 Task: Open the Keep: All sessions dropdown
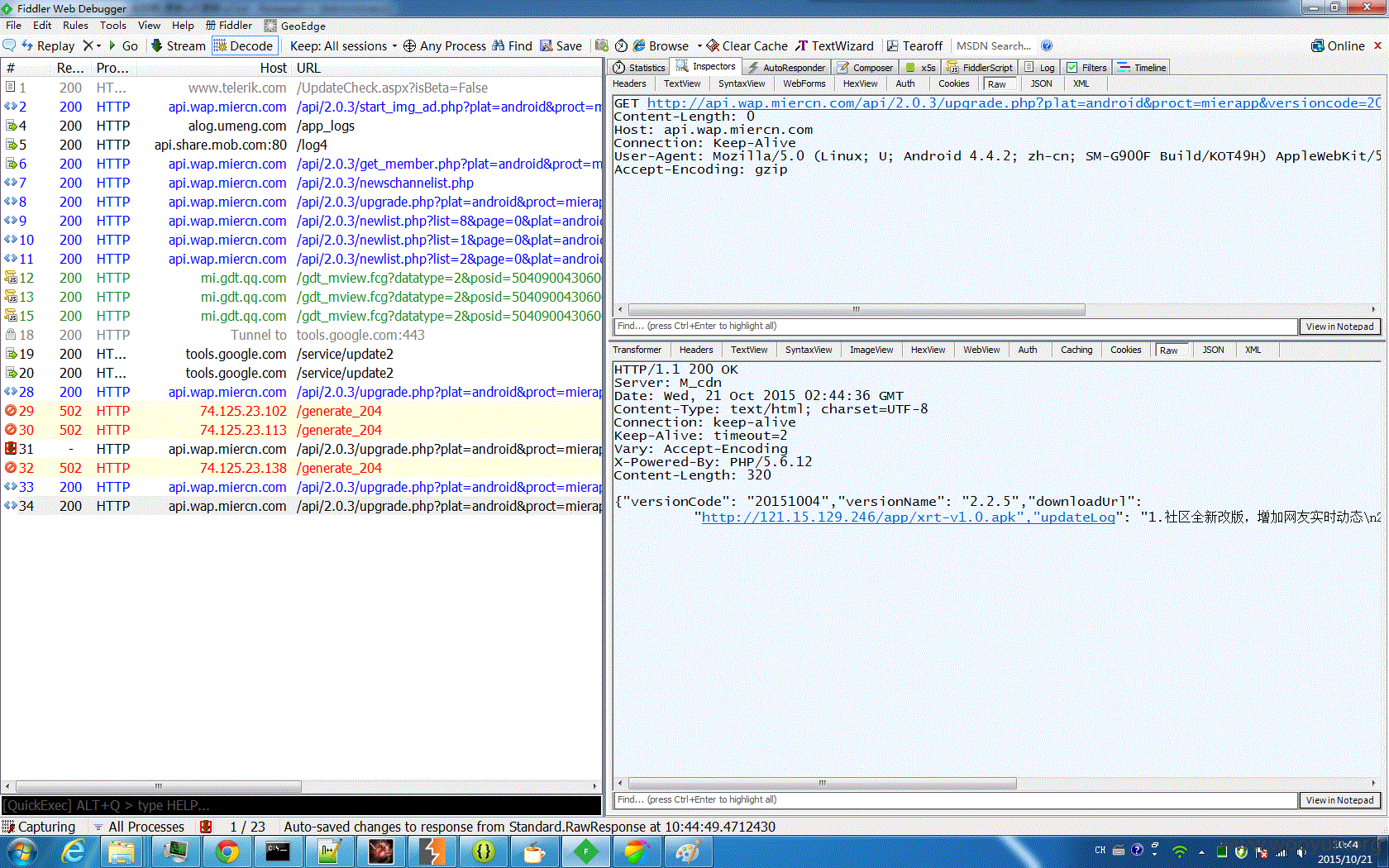click(343, 45)
